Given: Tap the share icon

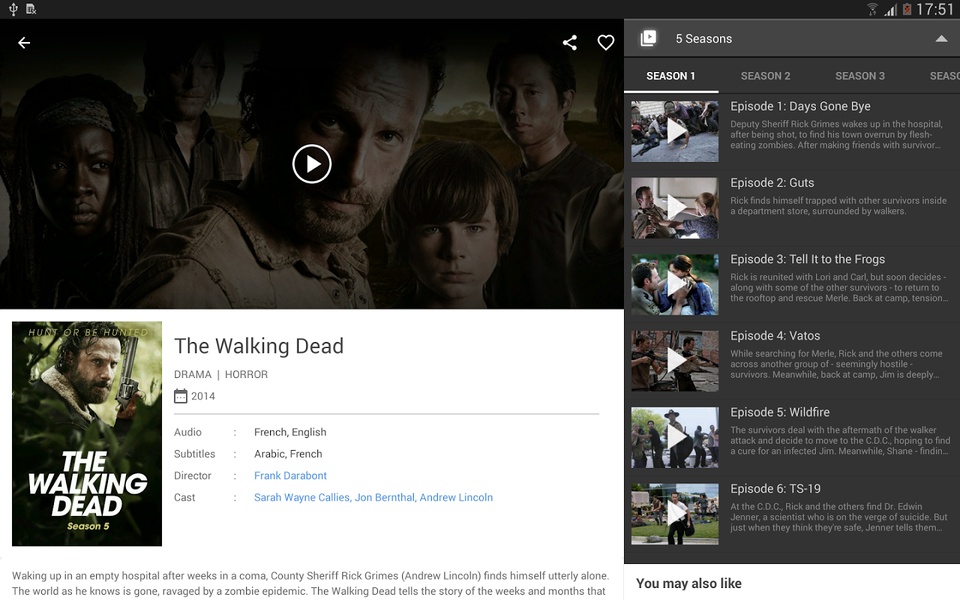Looking at the screenshot, I should 570,42.
